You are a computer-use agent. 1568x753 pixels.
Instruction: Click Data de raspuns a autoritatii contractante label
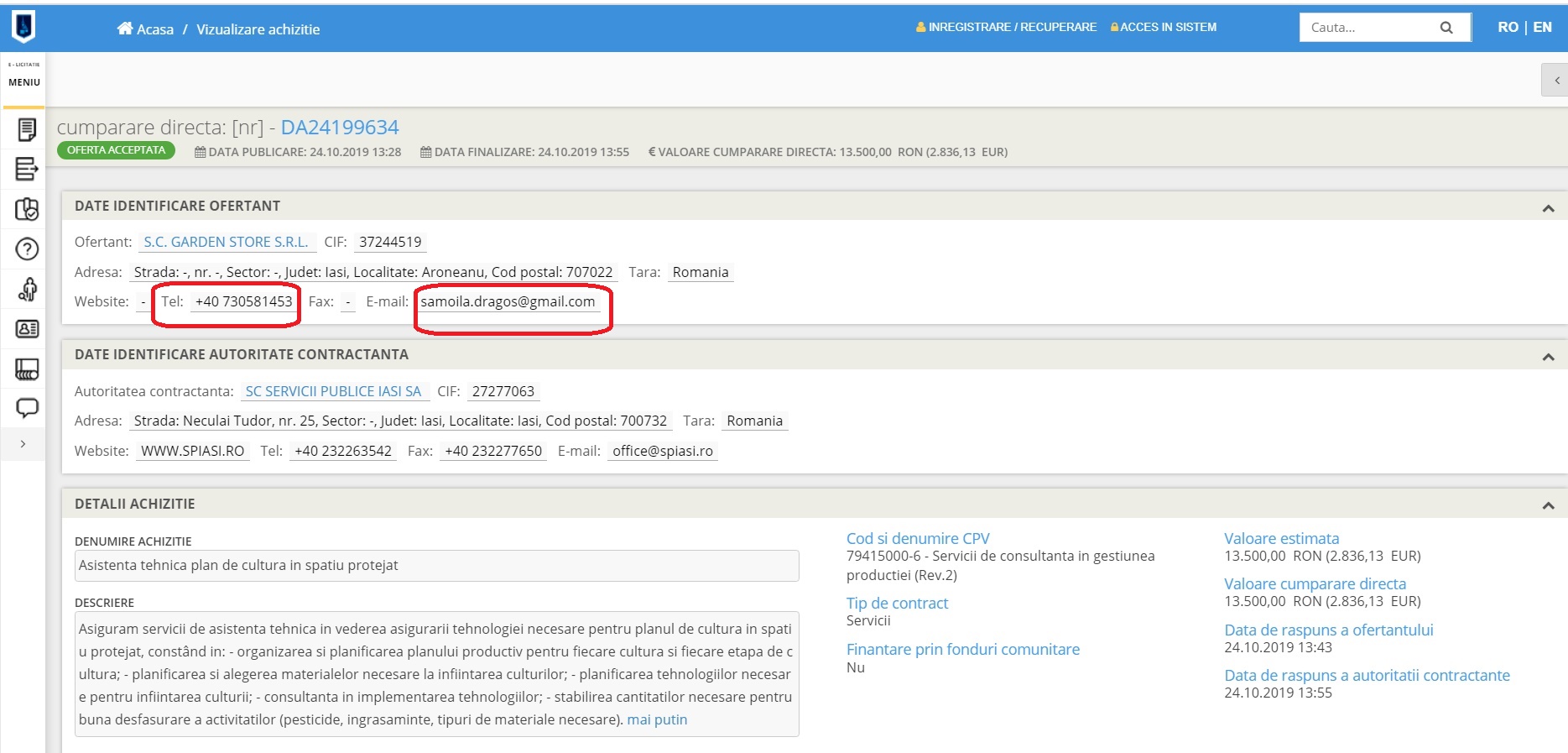[1367, 675]
